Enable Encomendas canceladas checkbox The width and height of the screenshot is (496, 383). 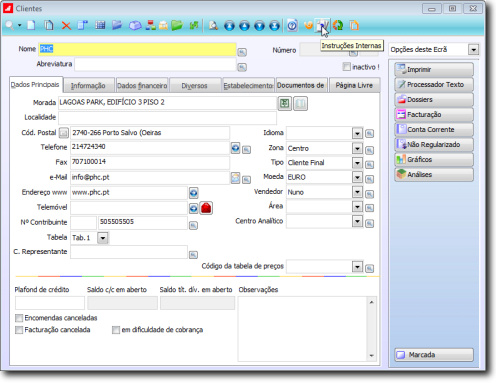(x=19, y=318)
